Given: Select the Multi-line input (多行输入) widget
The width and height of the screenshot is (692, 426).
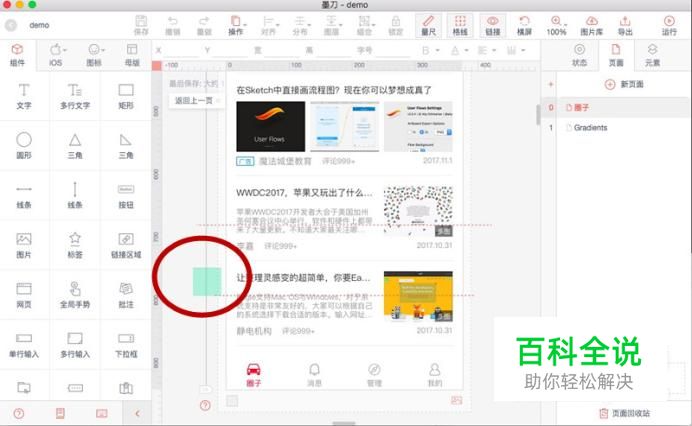Looking at the screenshot, I should point(75,345).
